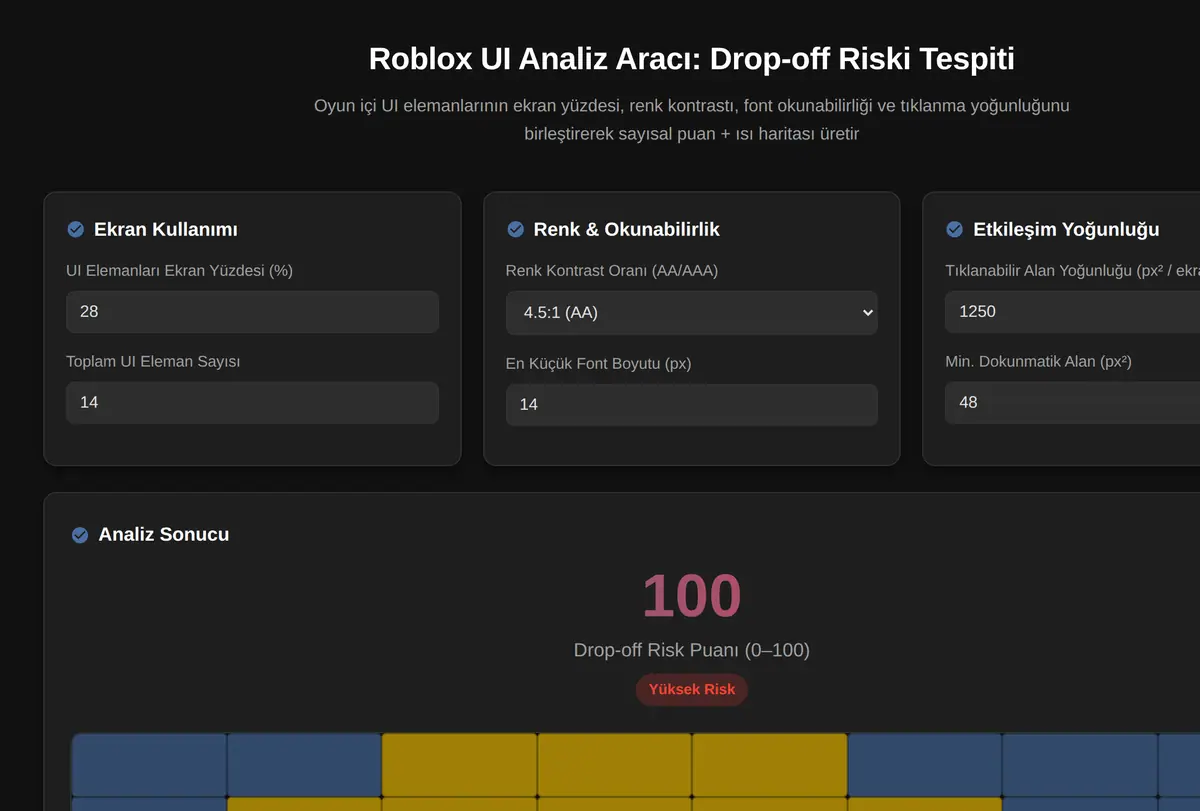The height and width of the screenshot is (811, 1200).
Task: Click the Ekran Kullanımı heading
Action: (x=166, y=230)
